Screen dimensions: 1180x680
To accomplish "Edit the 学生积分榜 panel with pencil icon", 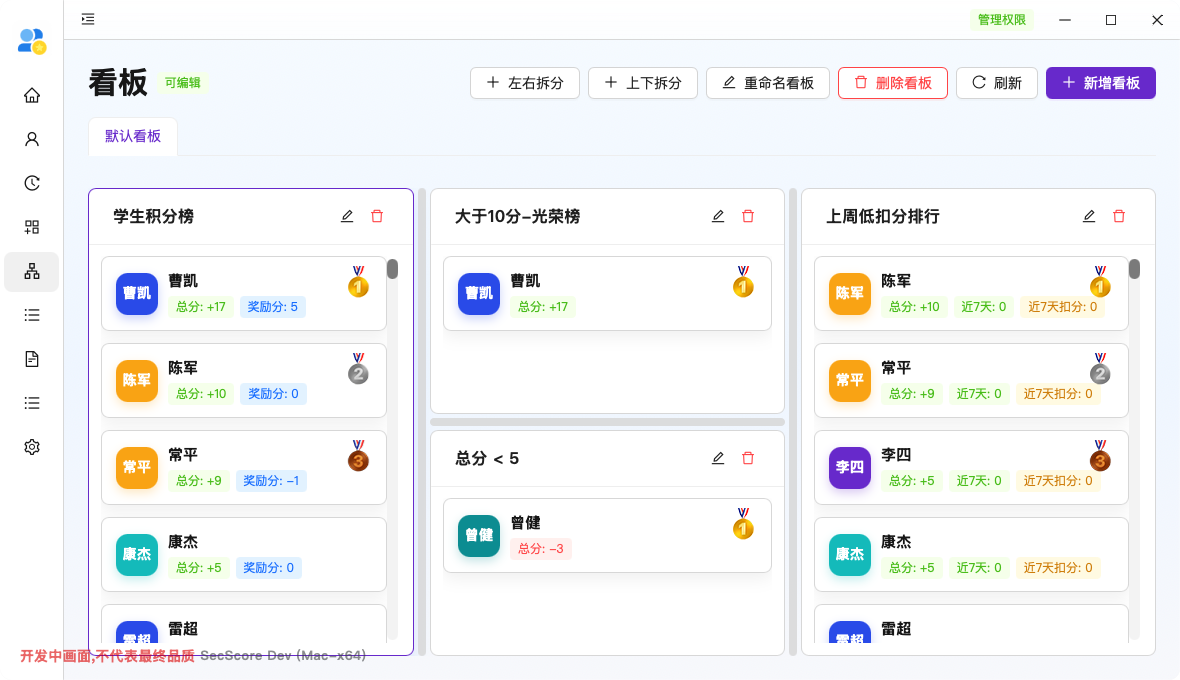I will (x=347, y=216).
